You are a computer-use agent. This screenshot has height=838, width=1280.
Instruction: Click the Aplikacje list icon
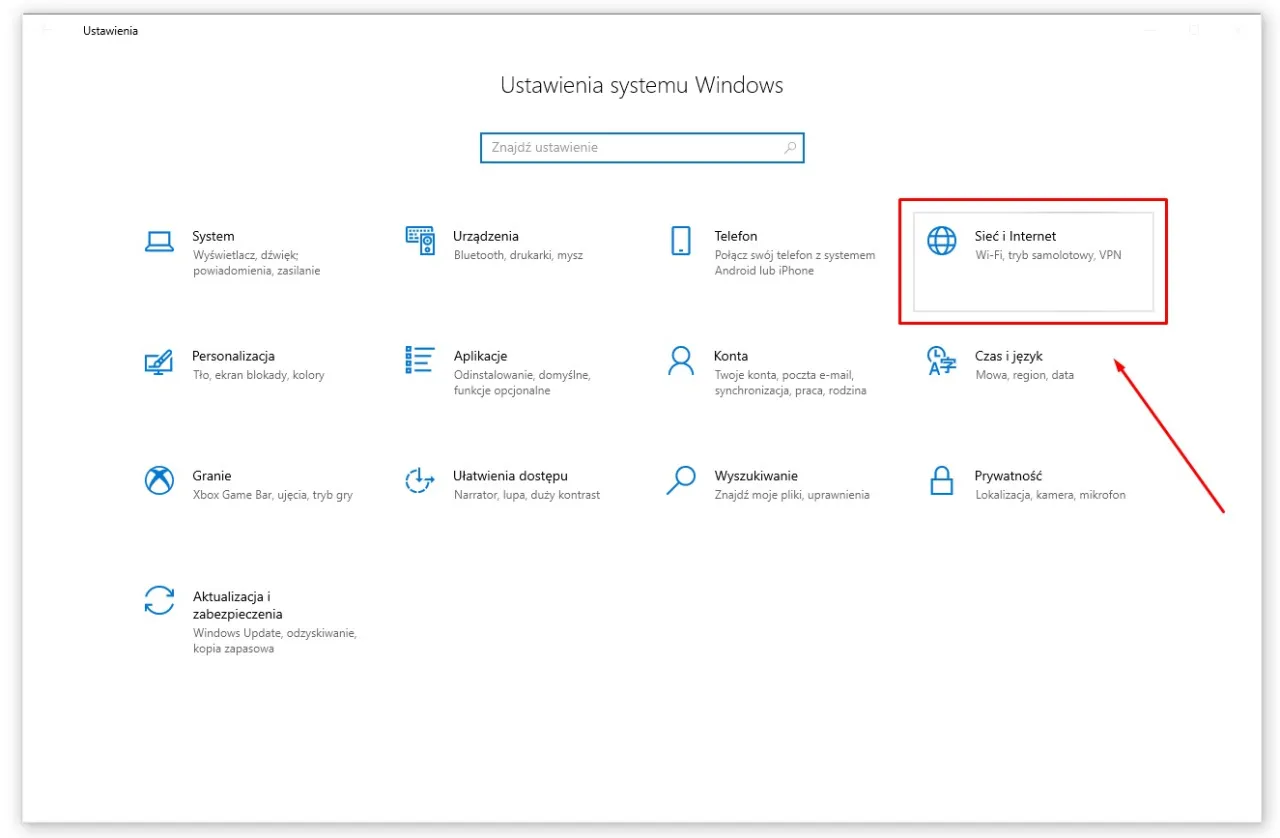[x=420, y=360]
